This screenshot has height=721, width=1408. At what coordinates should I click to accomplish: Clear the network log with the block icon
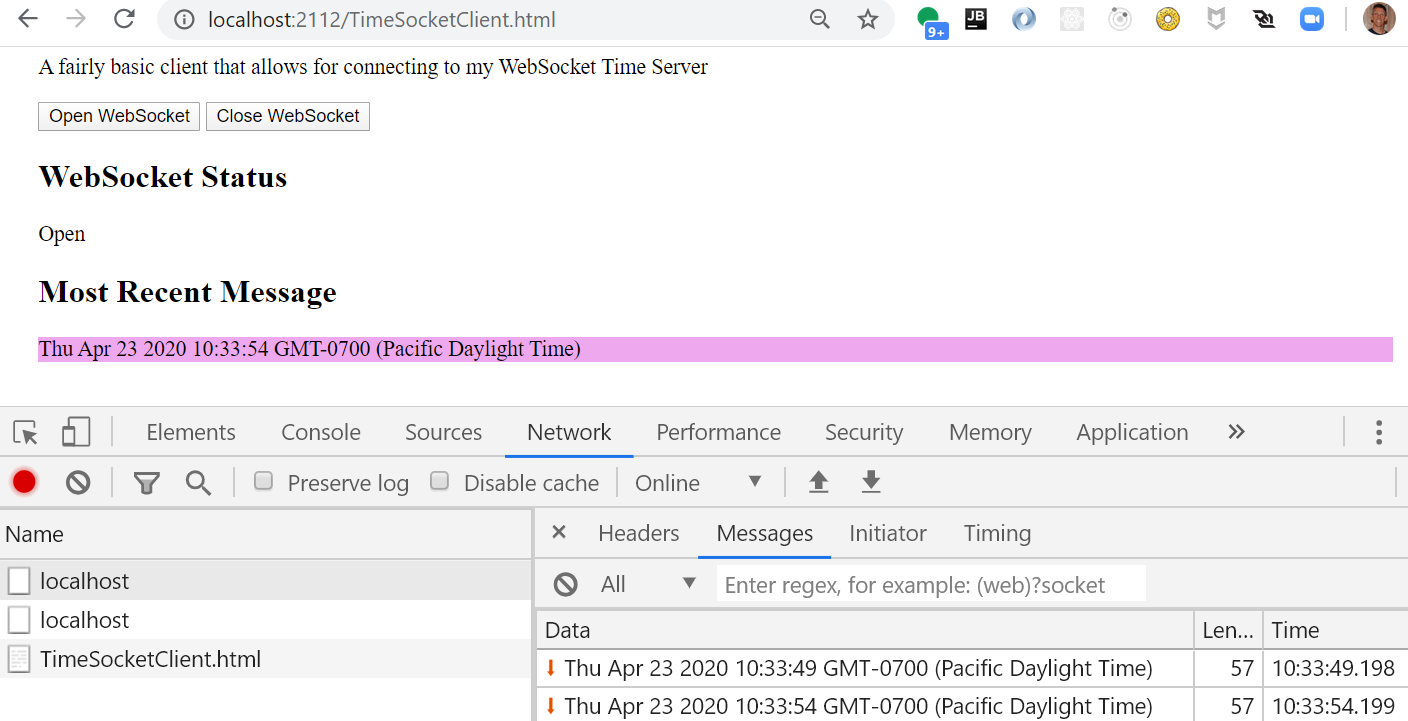coord(78,483)
